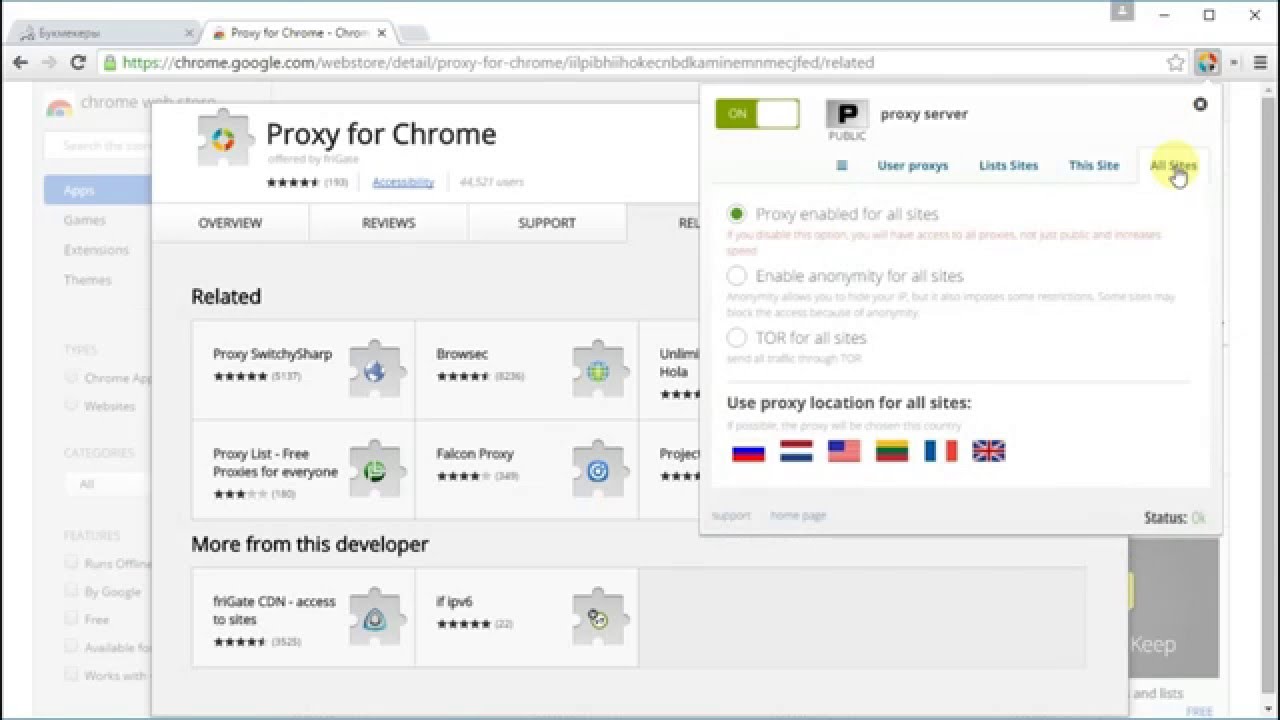Go back with the browser back arrow

coord(20,62)
